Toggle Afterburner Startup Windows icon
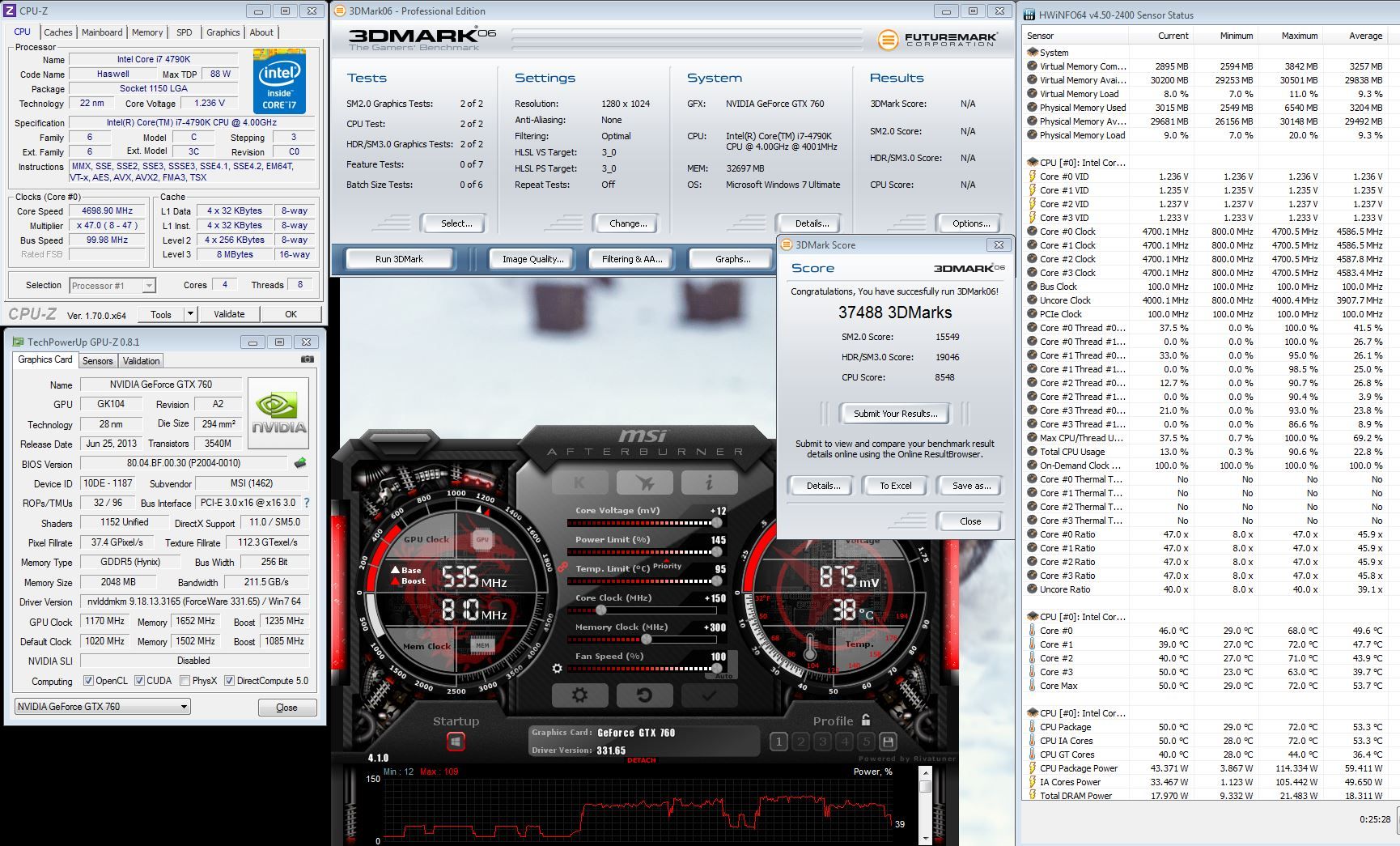 point(456,742)
